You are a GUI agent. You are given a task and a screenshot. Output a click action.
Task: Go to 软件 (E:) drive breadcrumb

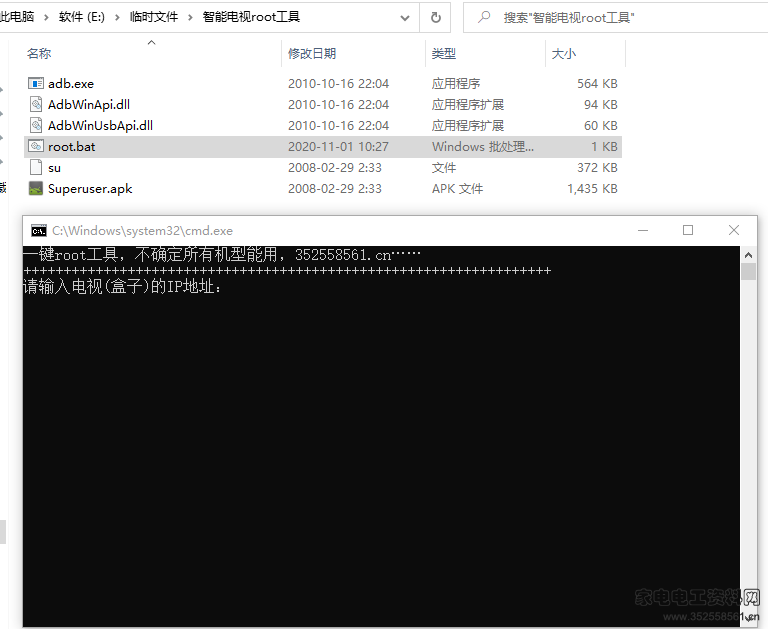(84, 17)
